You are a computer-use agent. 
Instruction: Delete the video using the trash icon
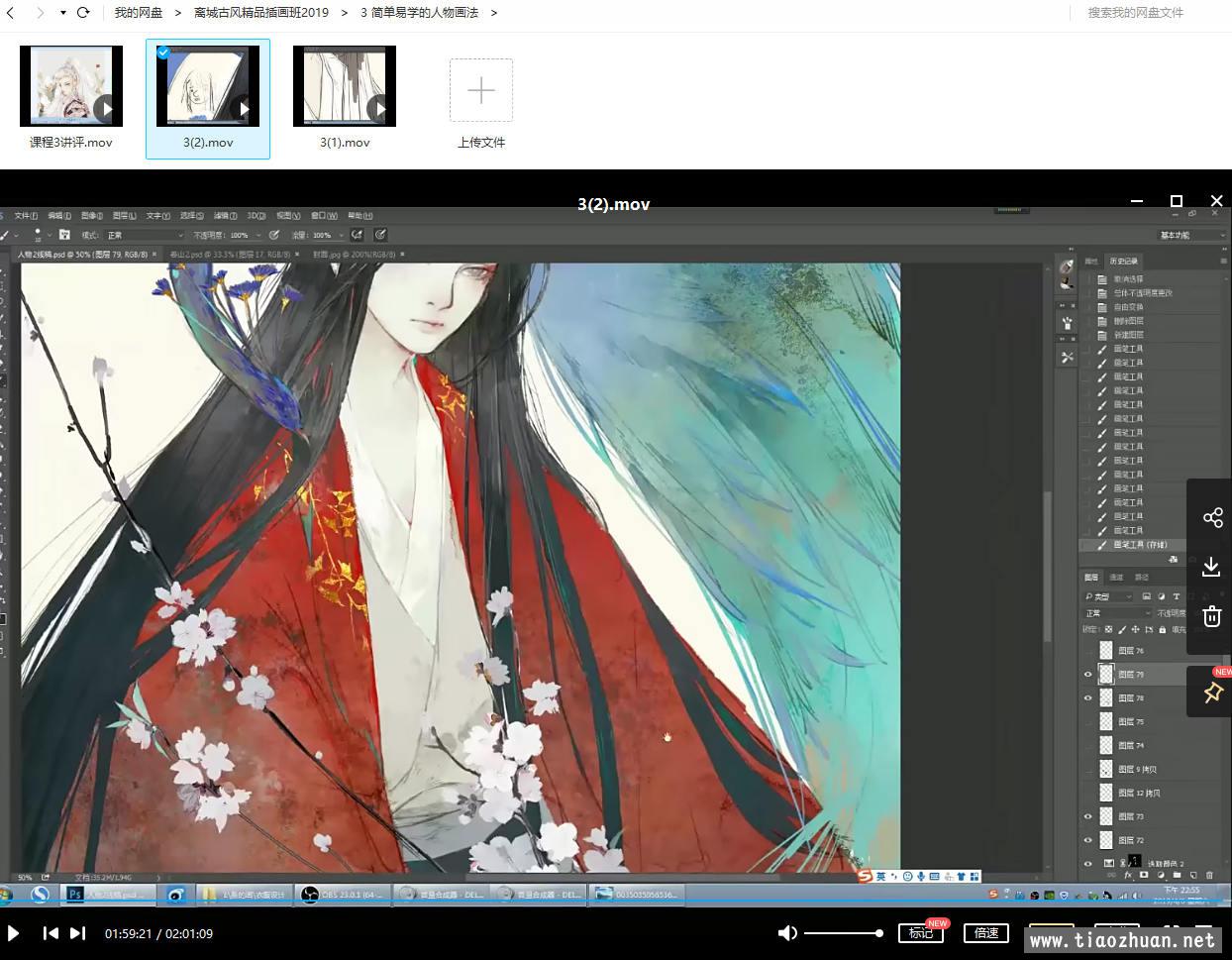tap(1211, 616)
